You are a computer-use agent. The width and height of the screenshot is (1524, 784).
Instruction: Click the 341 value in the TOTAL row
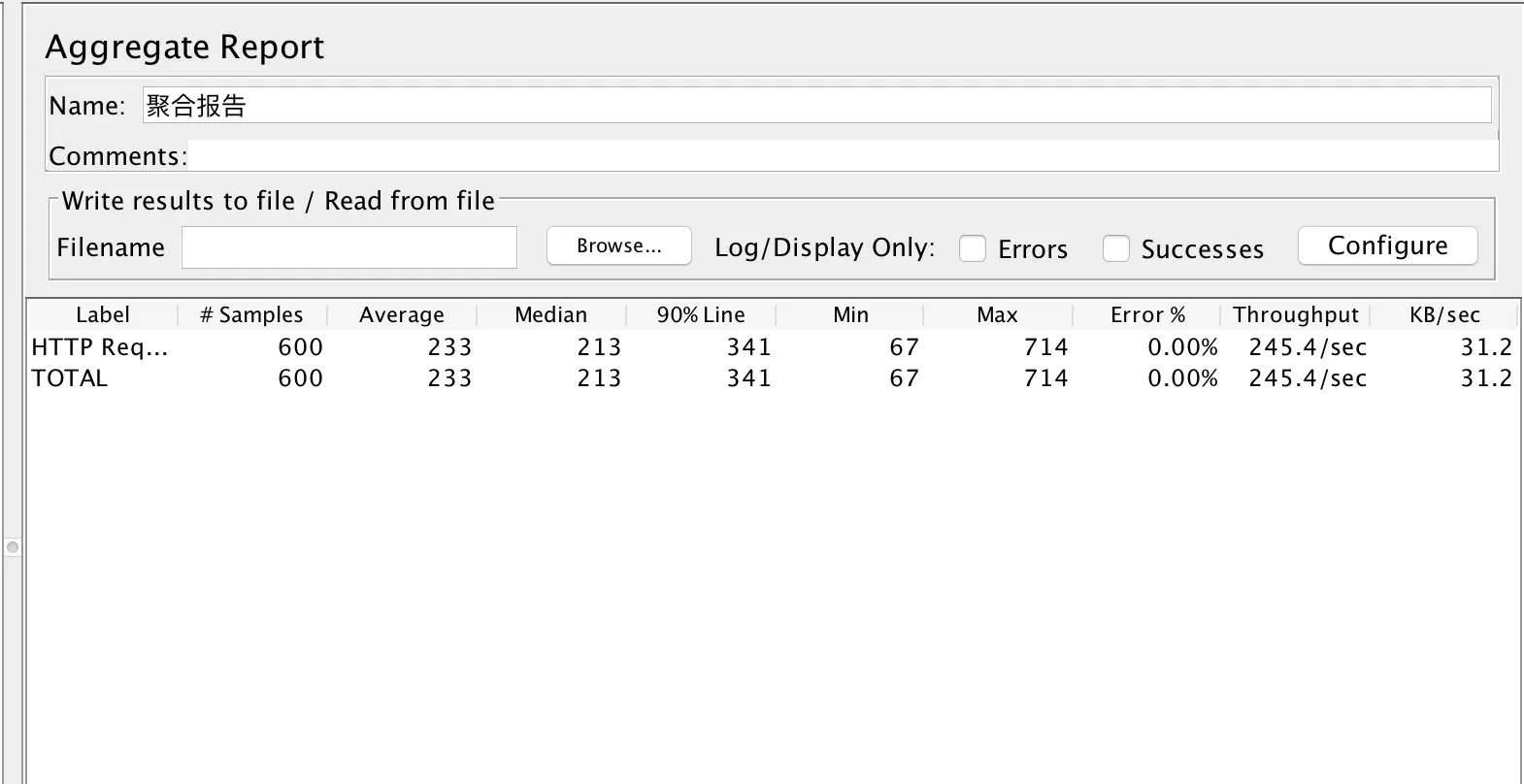tap(749, 378)
